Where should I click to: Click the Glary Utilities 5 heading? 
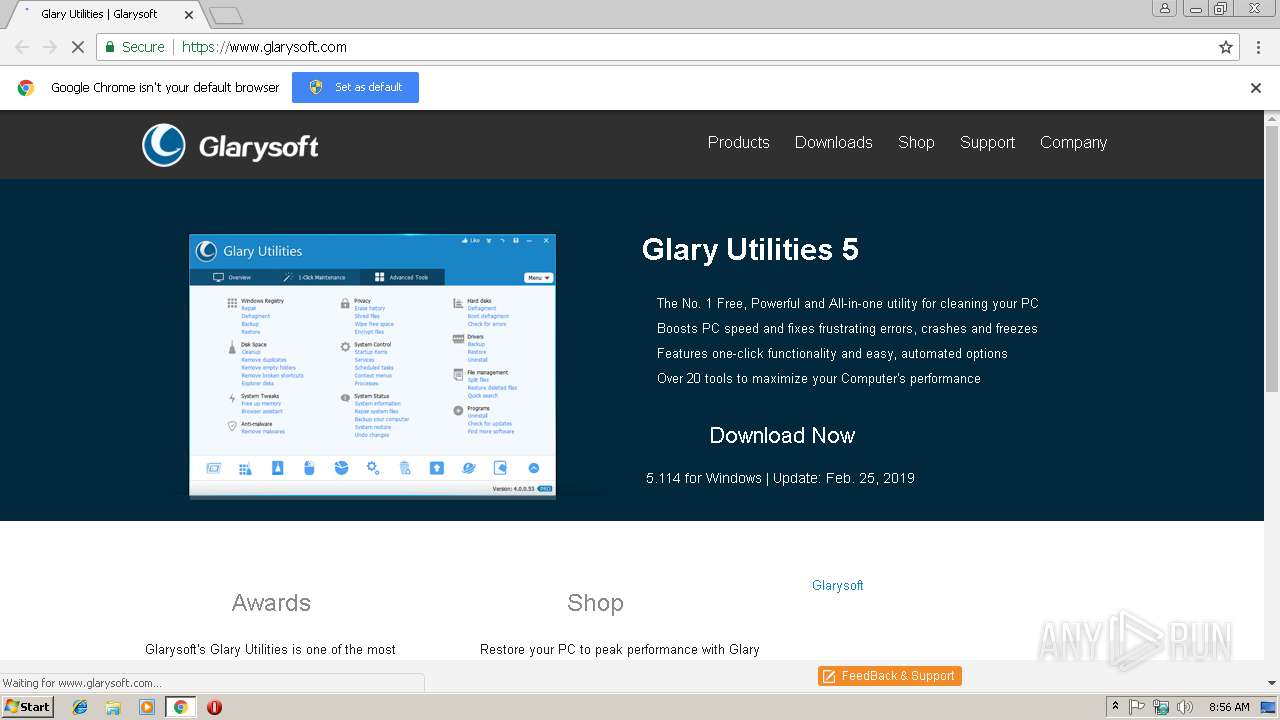(x=750, y=249)
